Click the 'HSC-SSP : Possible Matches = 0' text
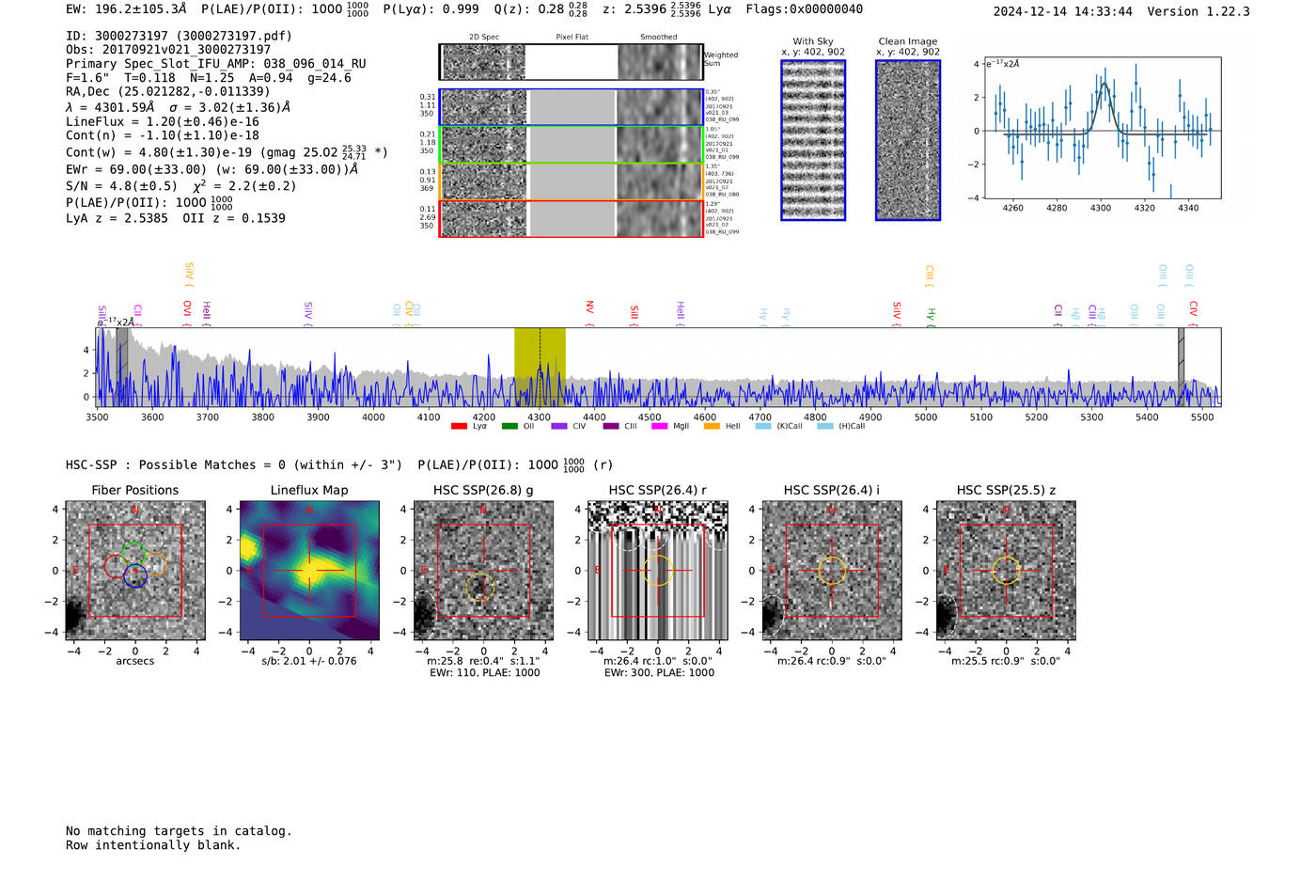Screen dimensions: 1316x896 pos(234,464)
